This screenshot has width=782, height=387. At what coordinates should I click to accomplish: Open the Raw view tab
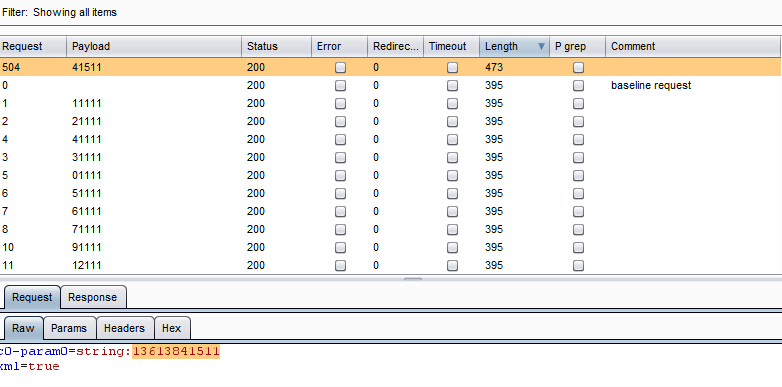23,328
